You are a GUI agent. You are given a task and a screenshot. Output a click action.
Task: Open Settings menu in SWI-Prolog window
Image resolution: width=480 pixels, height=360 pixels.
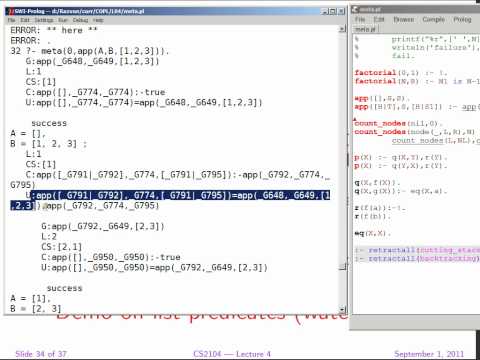(44, 20)
